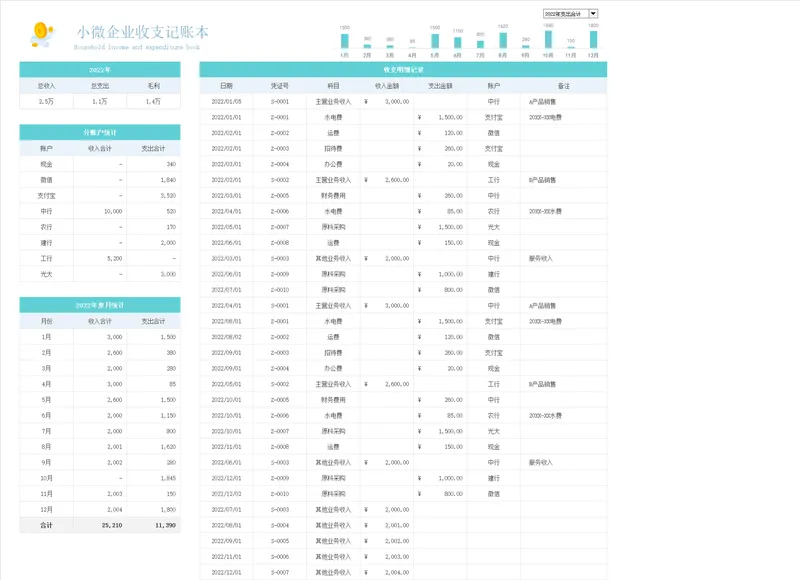Select the 总收入 header cell
The height and width of the screenshot is (580, 800).
coord(46,86)
